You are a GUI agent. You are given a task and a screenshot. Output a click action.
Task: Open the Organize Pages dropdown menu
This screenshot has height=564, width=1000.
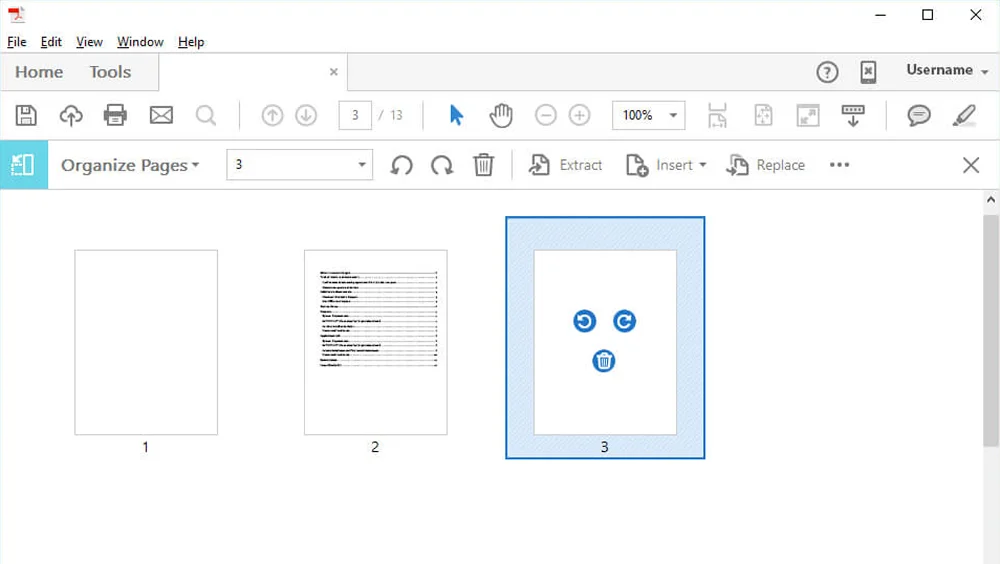[x=130, y=165]
